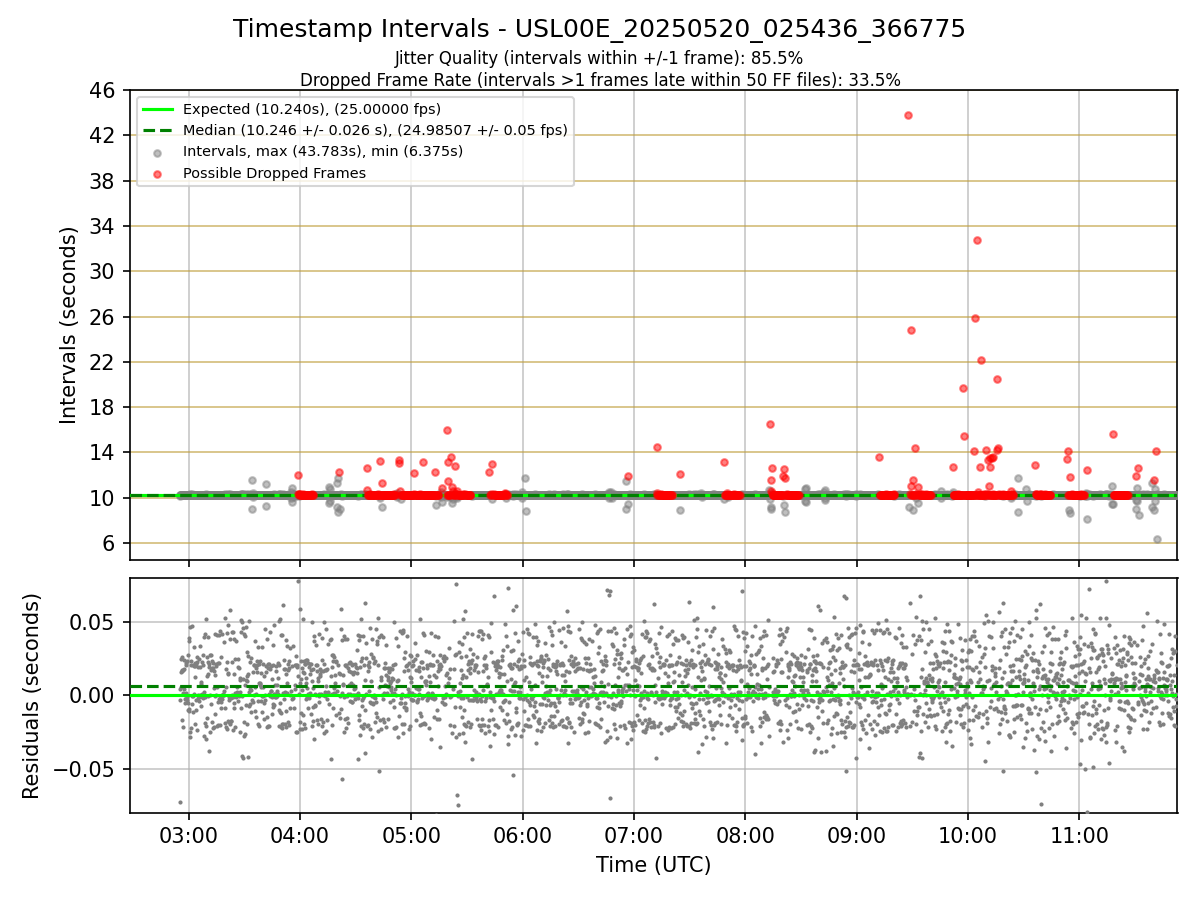Viewport: 1200px width, 900px height.
Task: Click the red dot marker in the legend
Action: click(x=158, y=173)
